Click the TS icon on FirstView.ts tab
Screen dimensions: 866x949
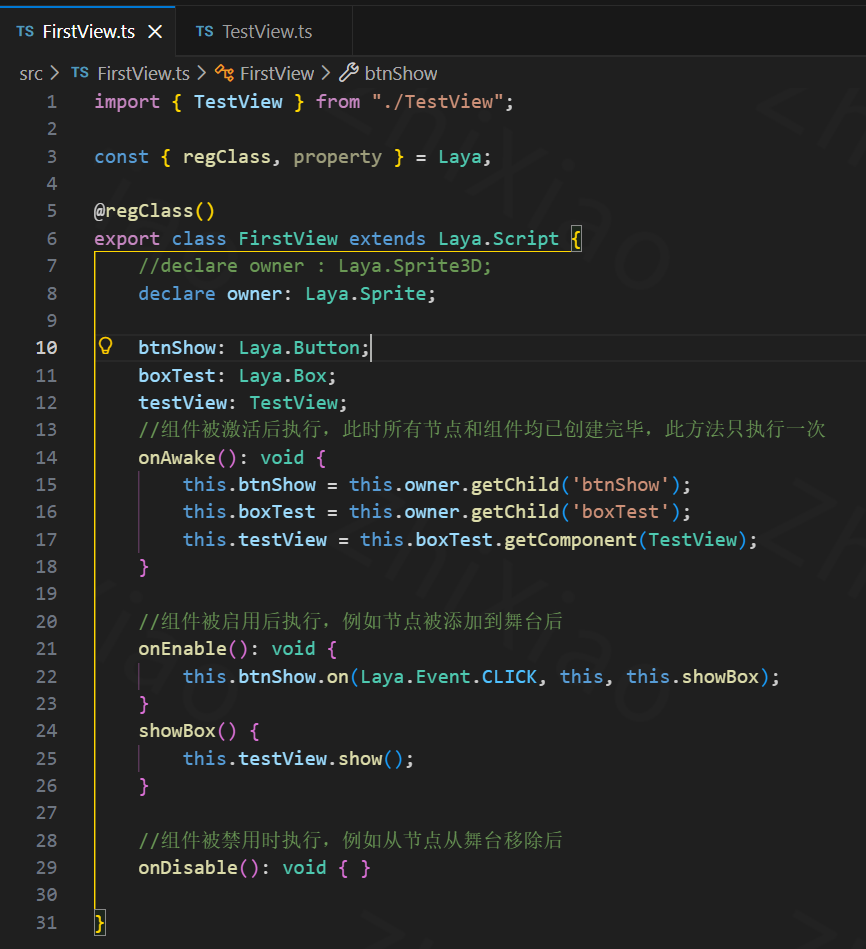pos(25,32)
